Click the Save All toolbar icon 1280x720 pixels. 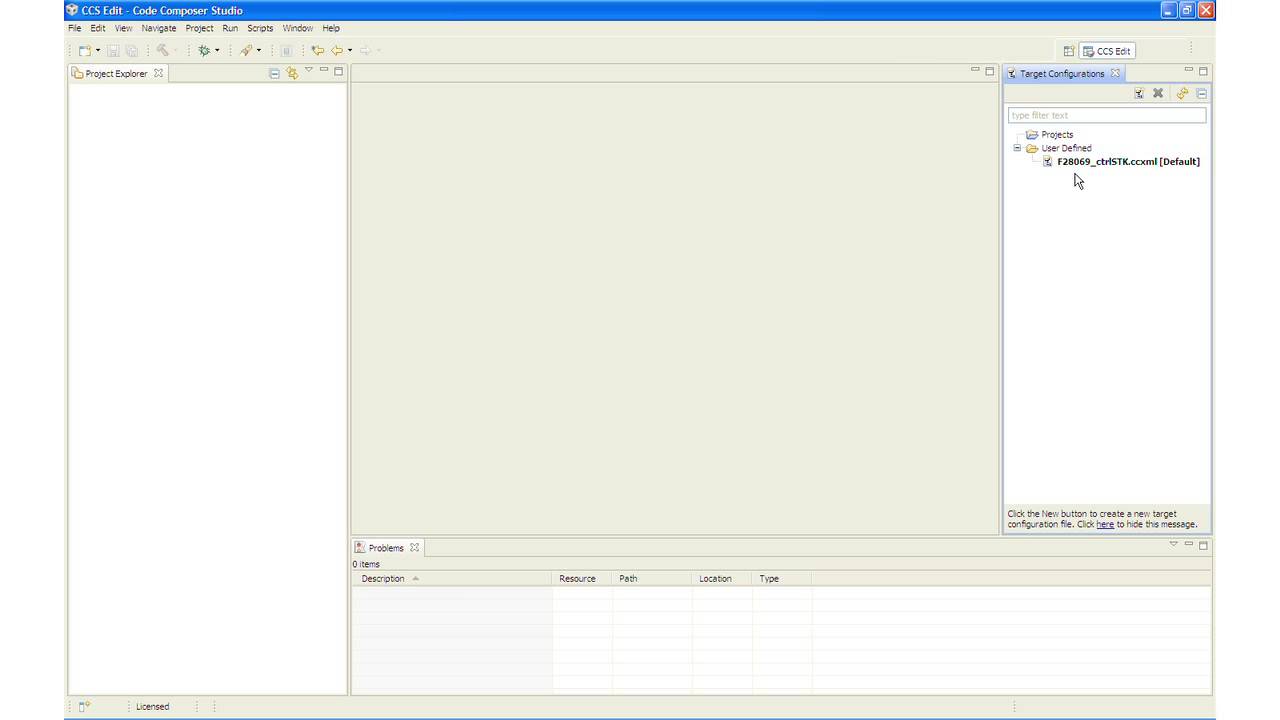point(131,50)
